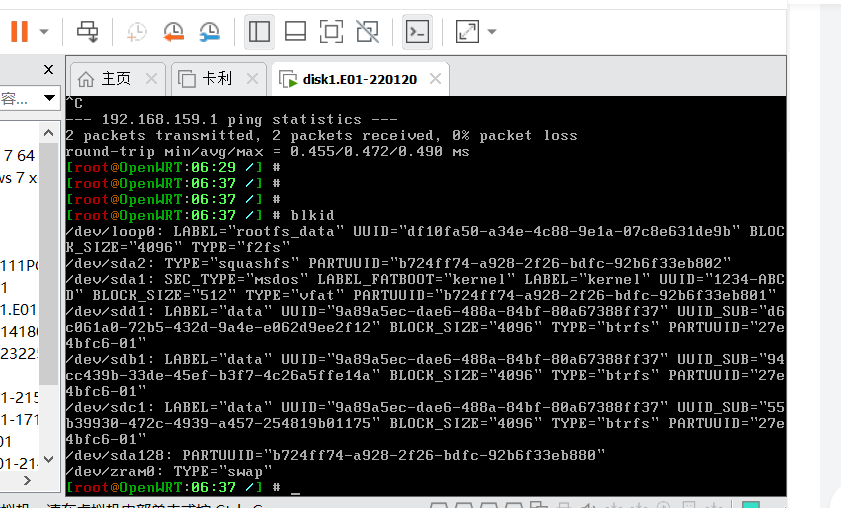Screen dimensions: 841x508
Task: Click the '/dev/sda2:' squashfs line
Action: pyautogui.click(x=398, y=263)
